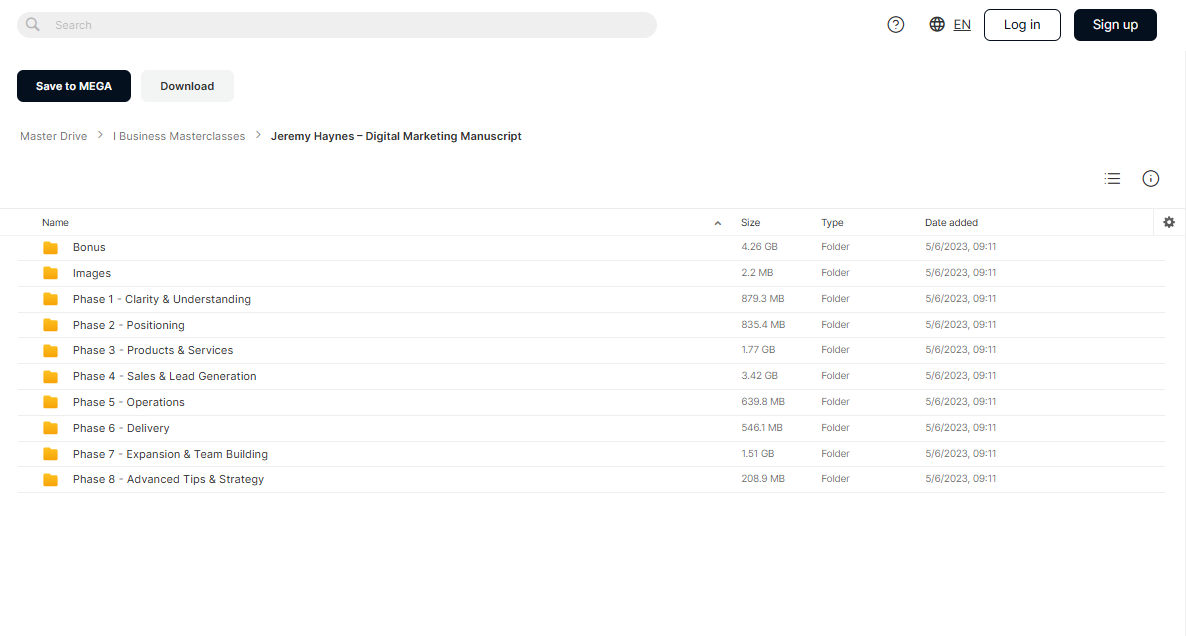Toggle Name sort order arrow

718,223
